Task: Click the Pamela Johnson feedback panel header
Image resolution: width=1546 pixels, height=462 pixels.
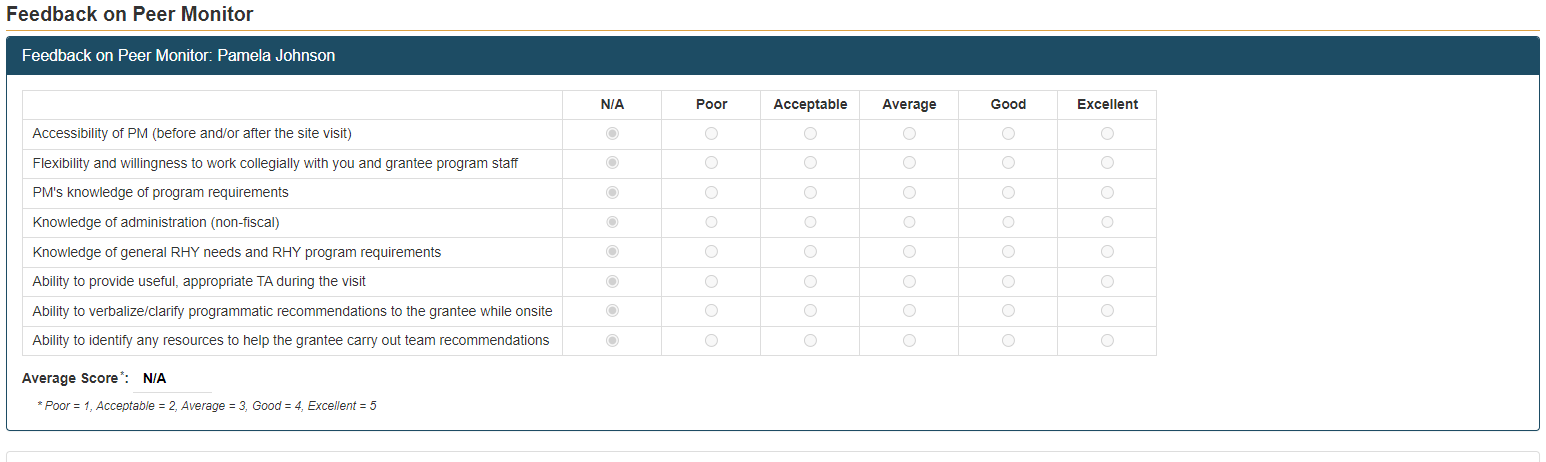Action: coord(178,56)
